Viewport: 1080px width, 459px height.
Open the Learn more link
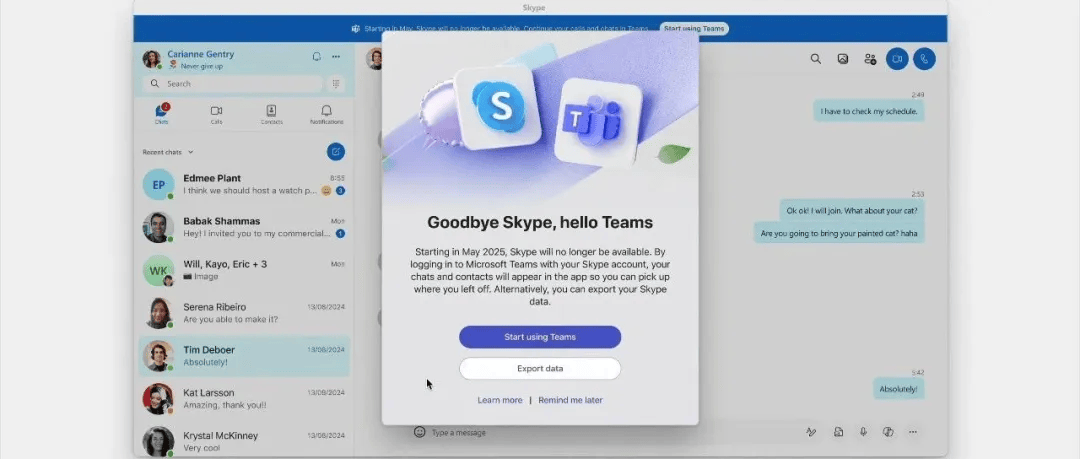[499, 400]
